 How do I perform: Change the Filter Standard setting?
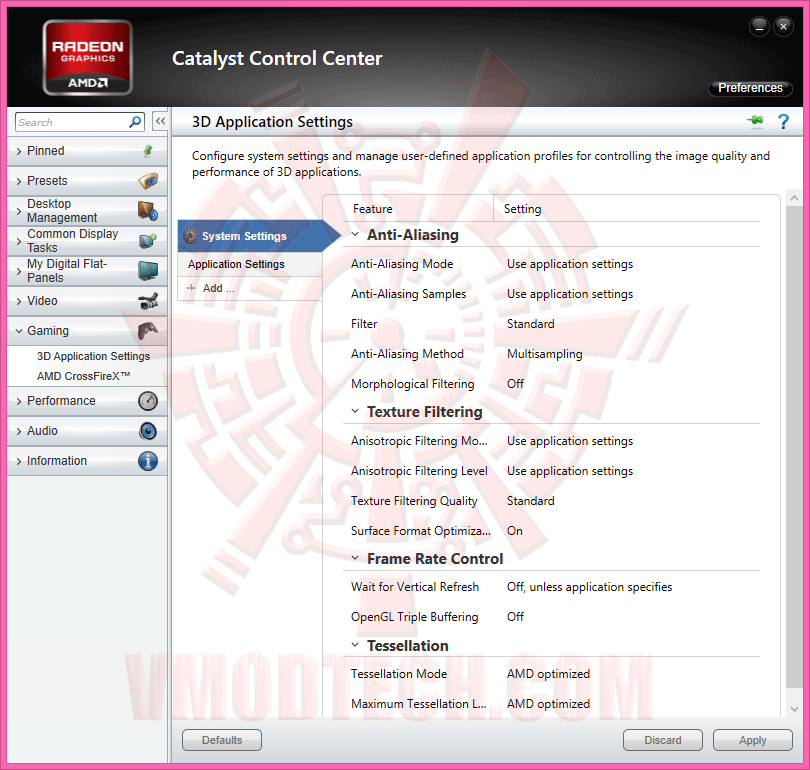tap(531, 324)
